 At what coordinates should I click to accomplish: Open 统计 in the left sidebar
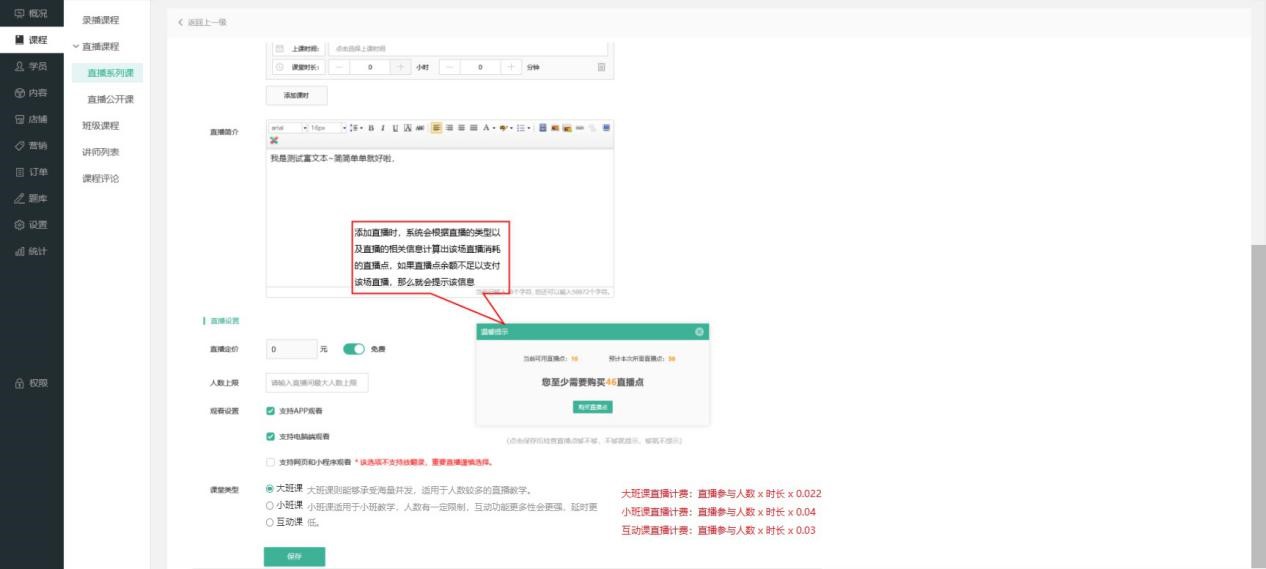pyautogui.click(x=31, y=251)
